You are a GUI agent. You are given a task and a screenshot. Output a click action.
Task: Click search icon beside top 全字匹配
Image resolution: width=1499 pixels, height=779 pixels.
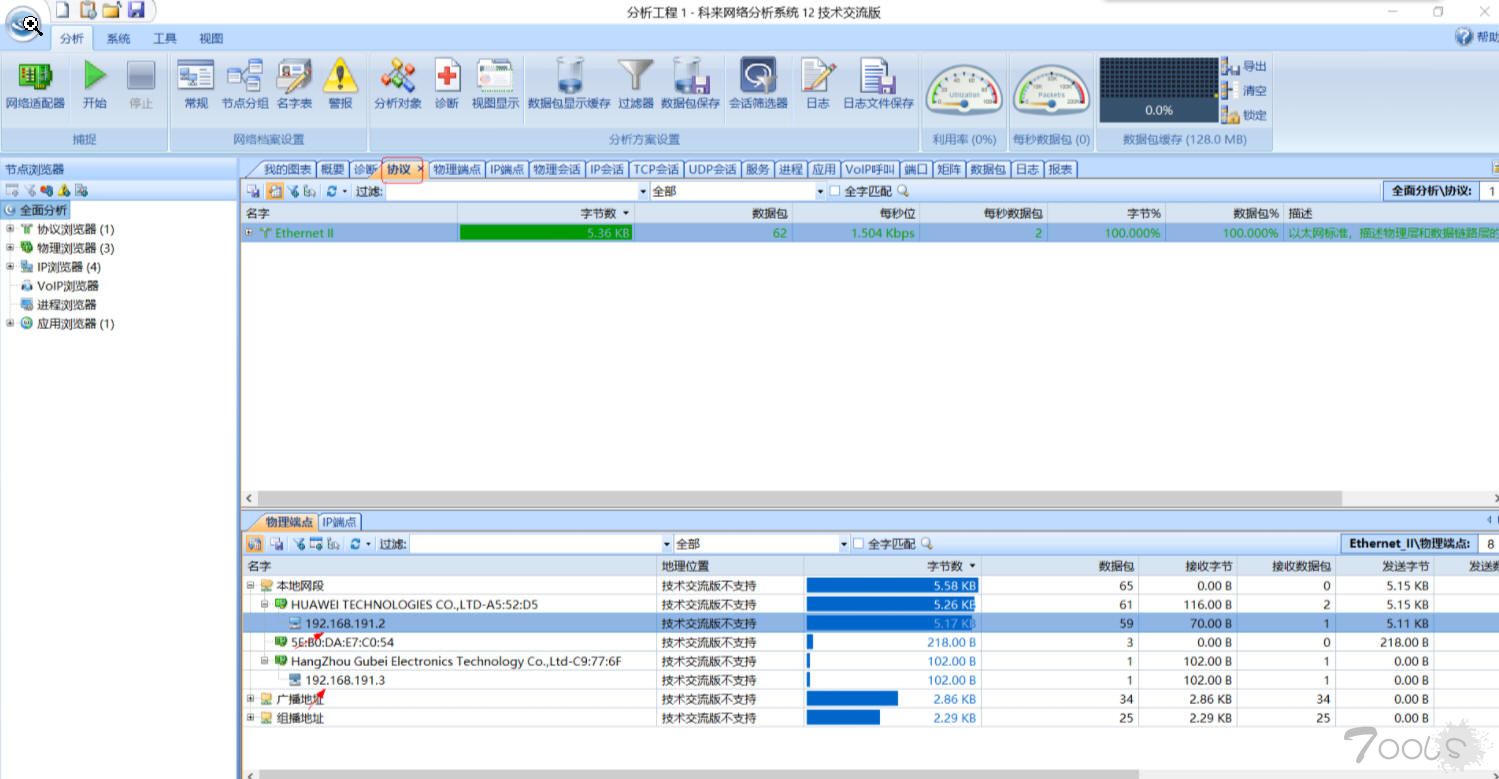click(903, 191)
